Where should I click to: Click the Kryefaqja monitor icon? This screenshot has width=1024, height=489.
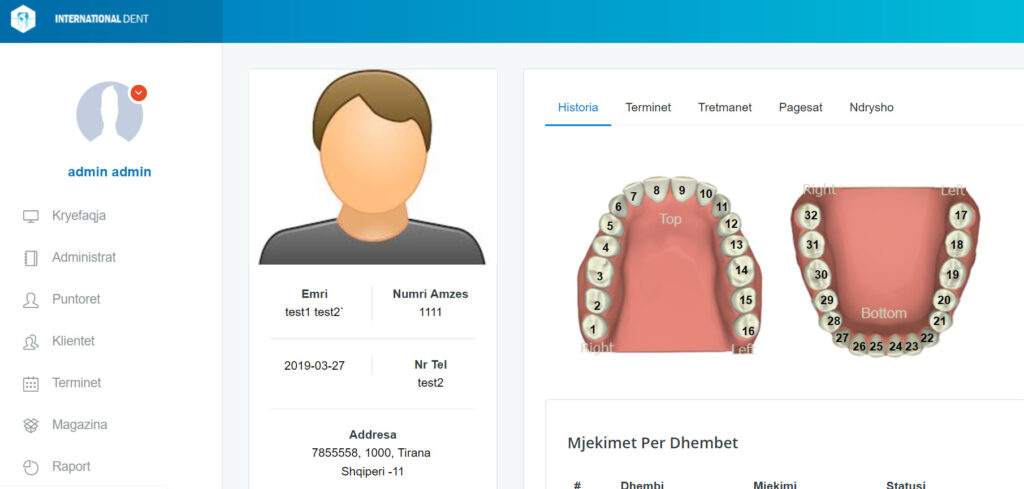[31, 216]
